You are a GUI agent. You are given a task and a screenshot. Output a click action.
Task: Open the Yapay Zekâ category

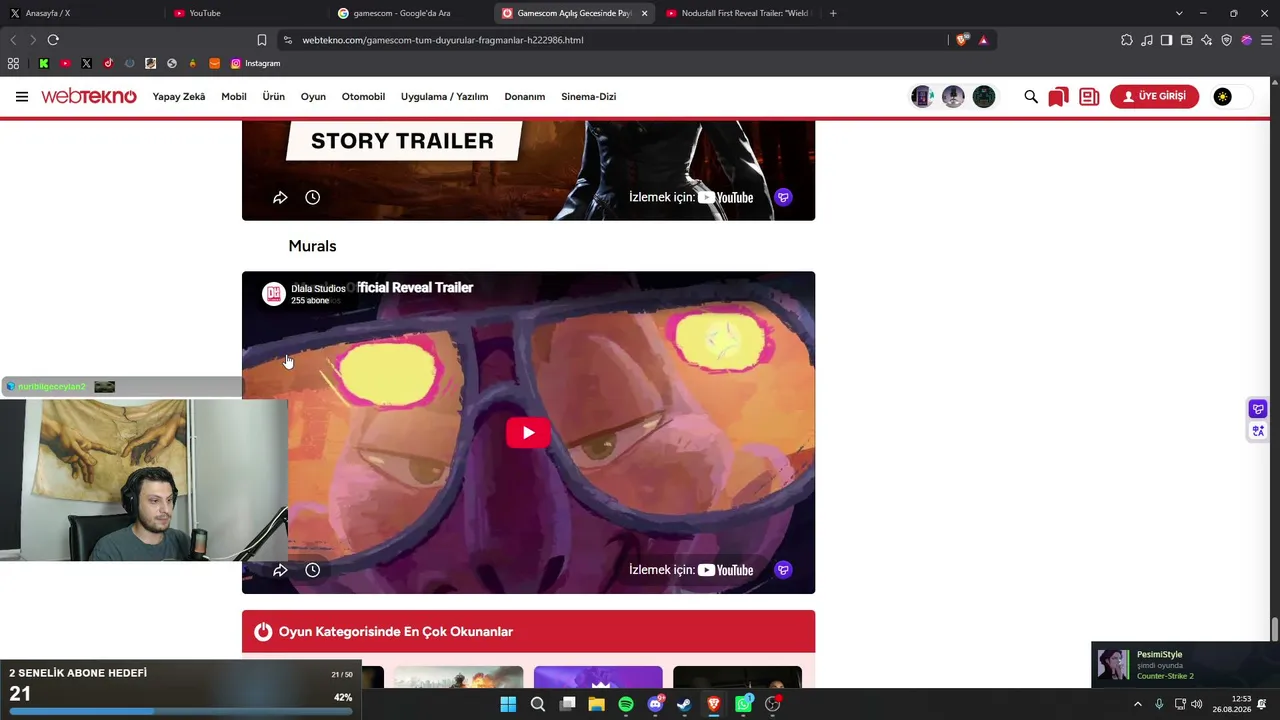coord(179,97)
